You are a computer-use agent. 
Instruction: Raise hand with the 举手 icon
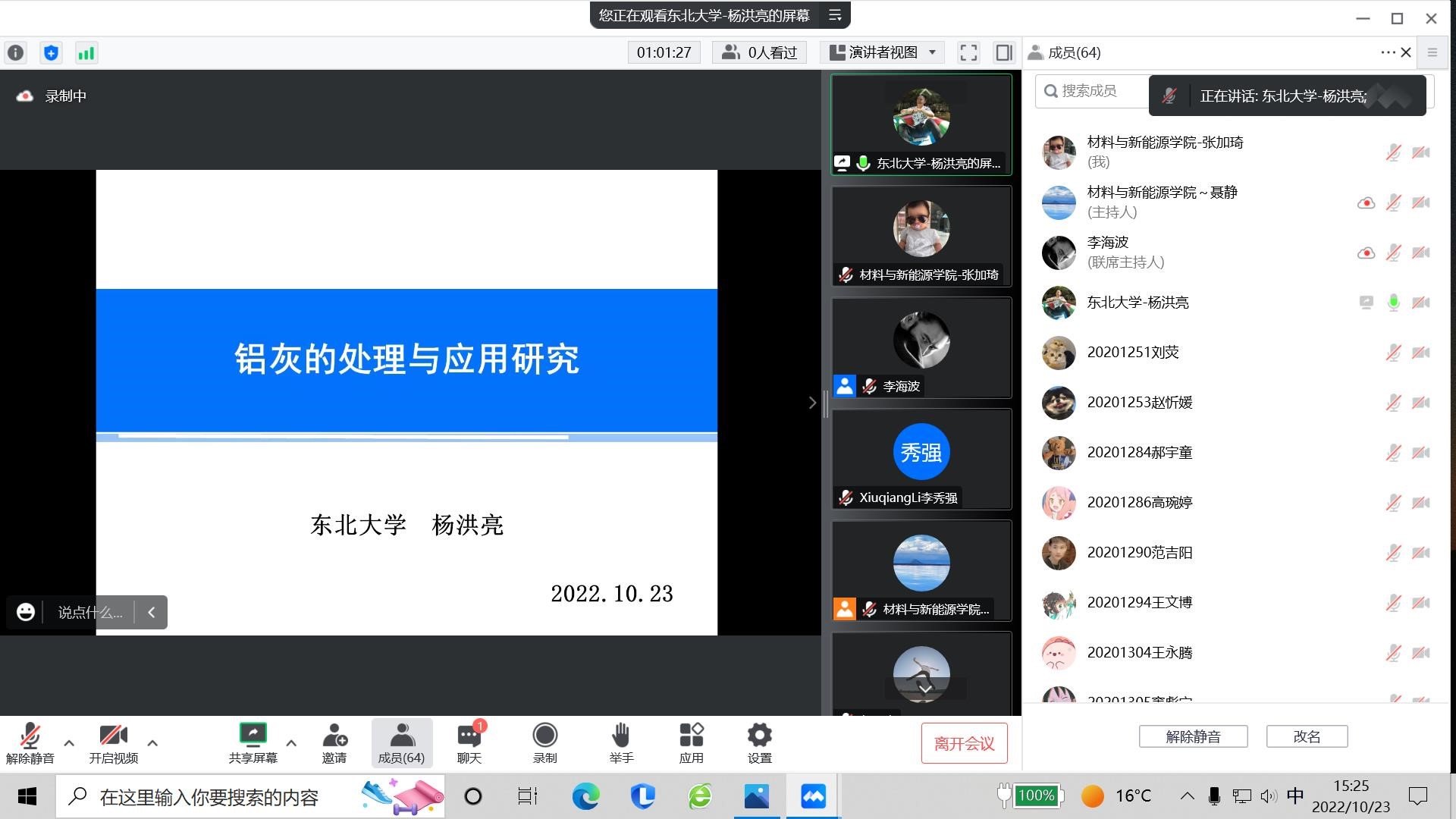coord(620,736)
